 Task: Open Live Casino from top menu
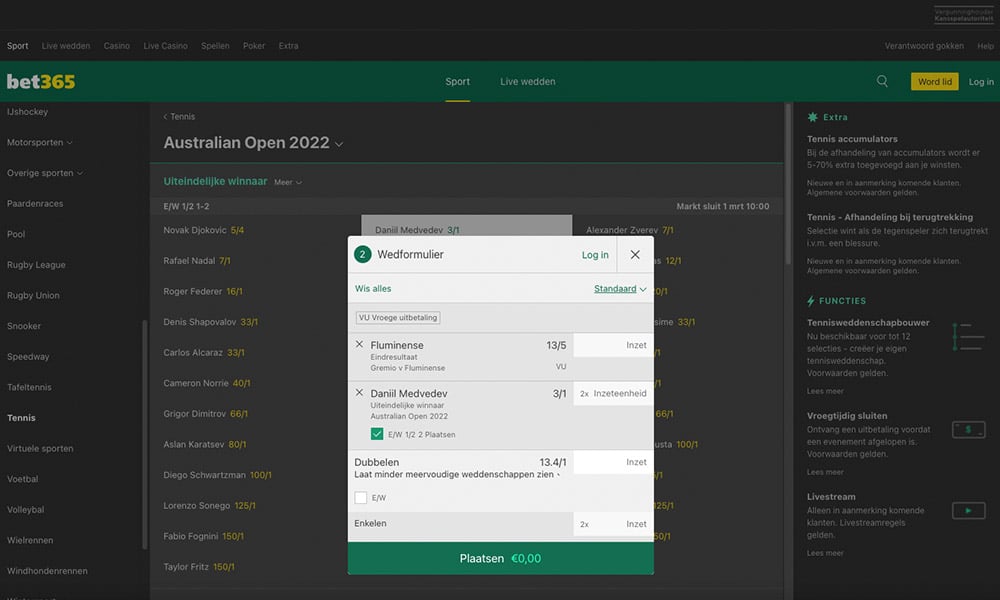pos(165,46)
